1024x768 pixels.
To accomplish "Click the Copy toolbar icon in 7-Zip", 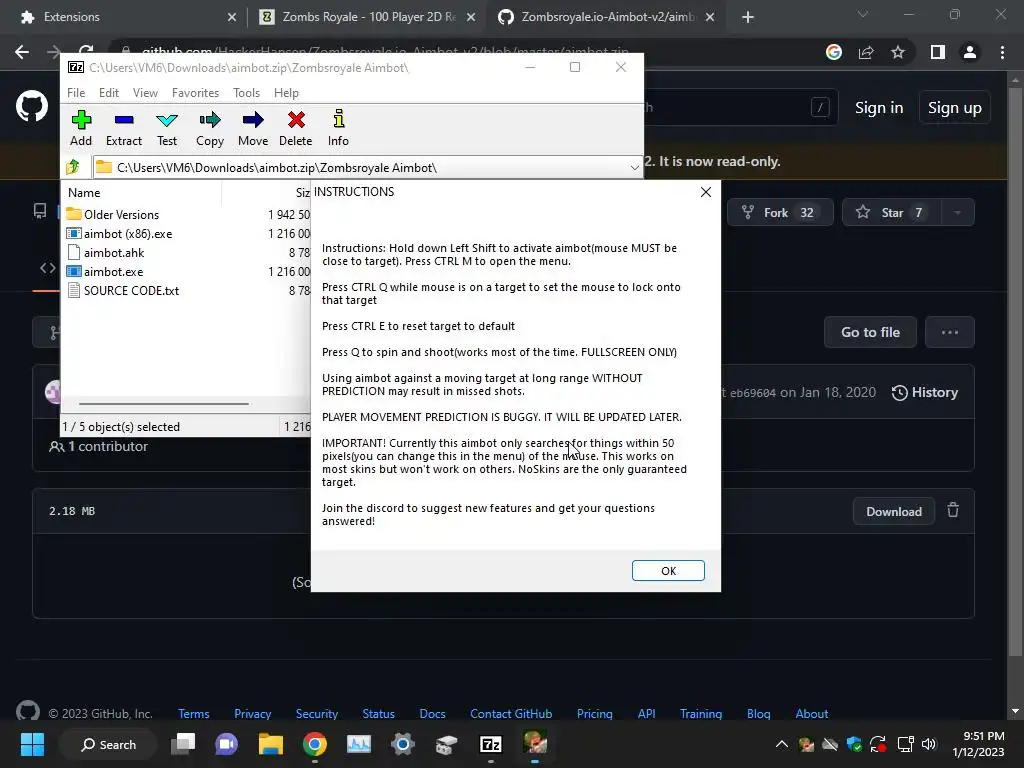I will (x=210, y=129).
